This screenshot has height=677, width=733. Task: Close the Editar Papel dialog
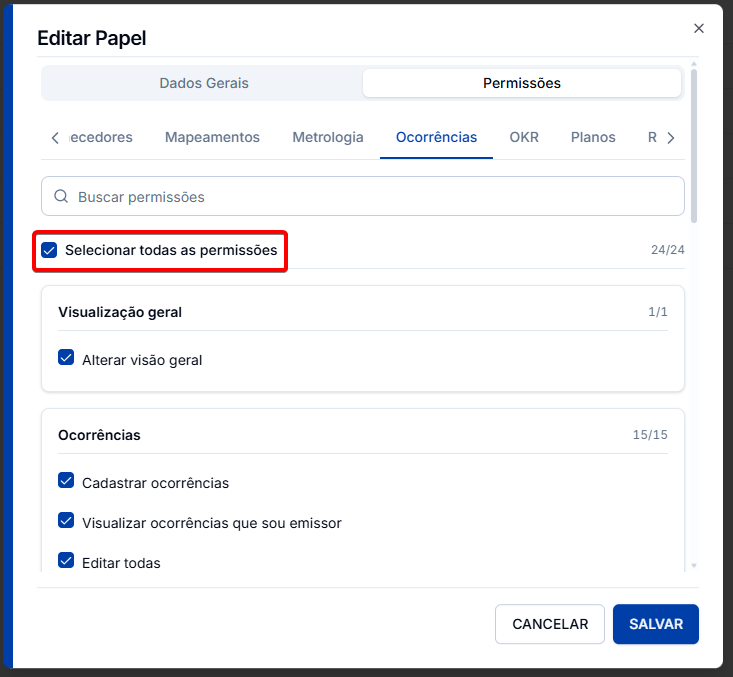click(698, 29)
